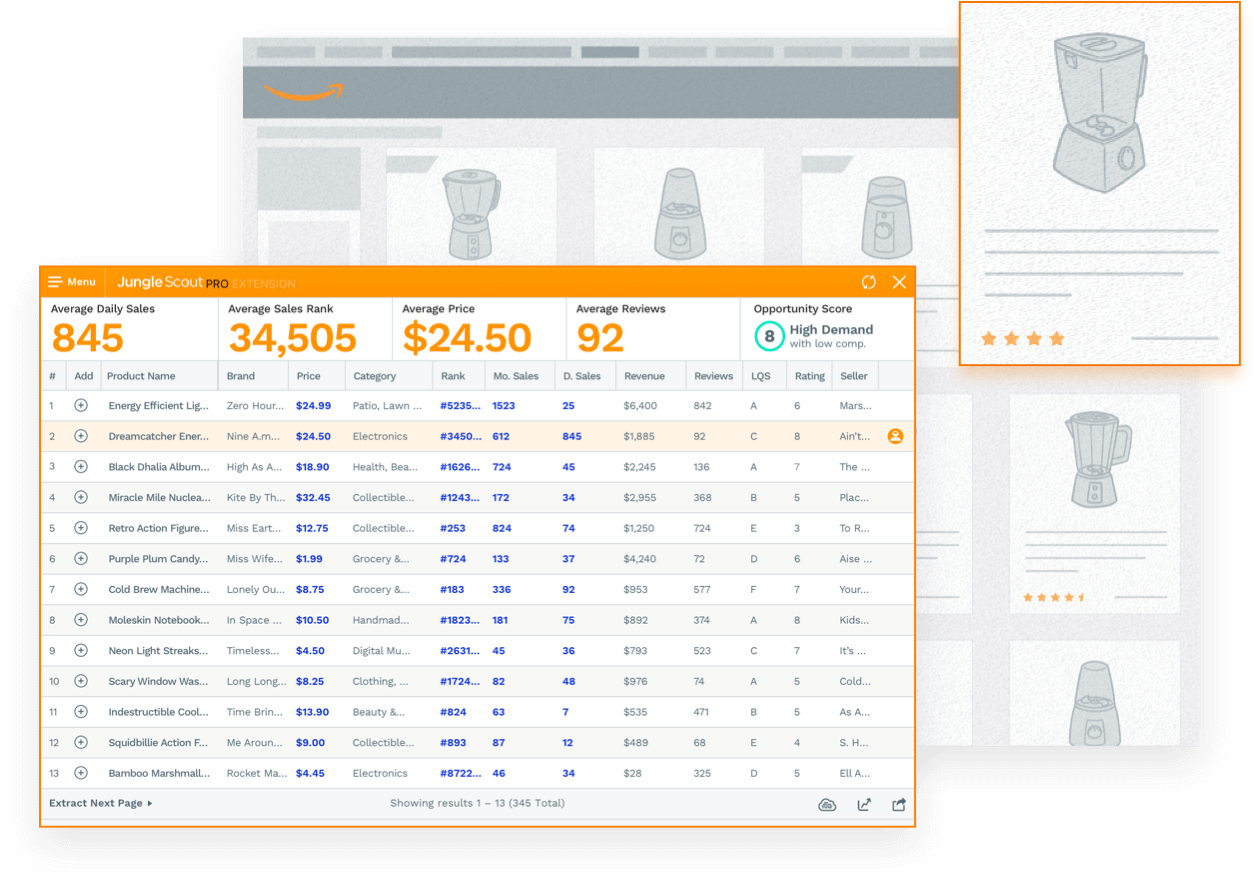Click Digital Mu... category in Neon Light row
Image resolution: width=1254 pixels, height=882 pixels.
pos(381,651)
